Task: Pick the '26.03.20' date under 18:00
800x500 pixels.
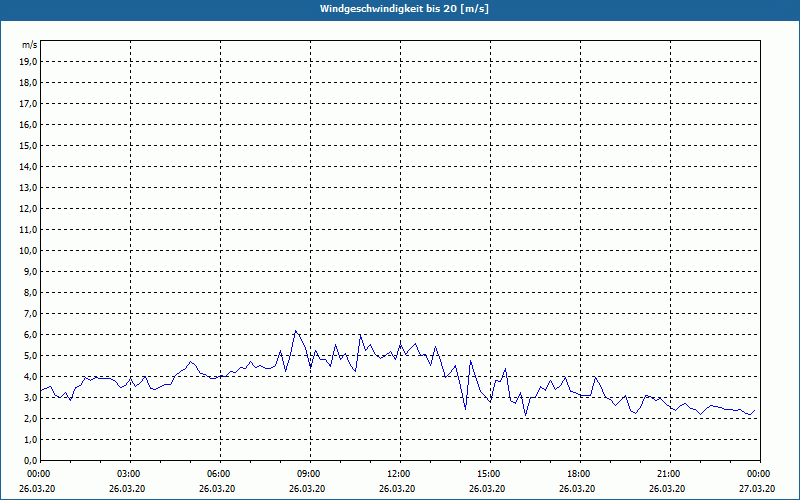Action: [577, 489]
